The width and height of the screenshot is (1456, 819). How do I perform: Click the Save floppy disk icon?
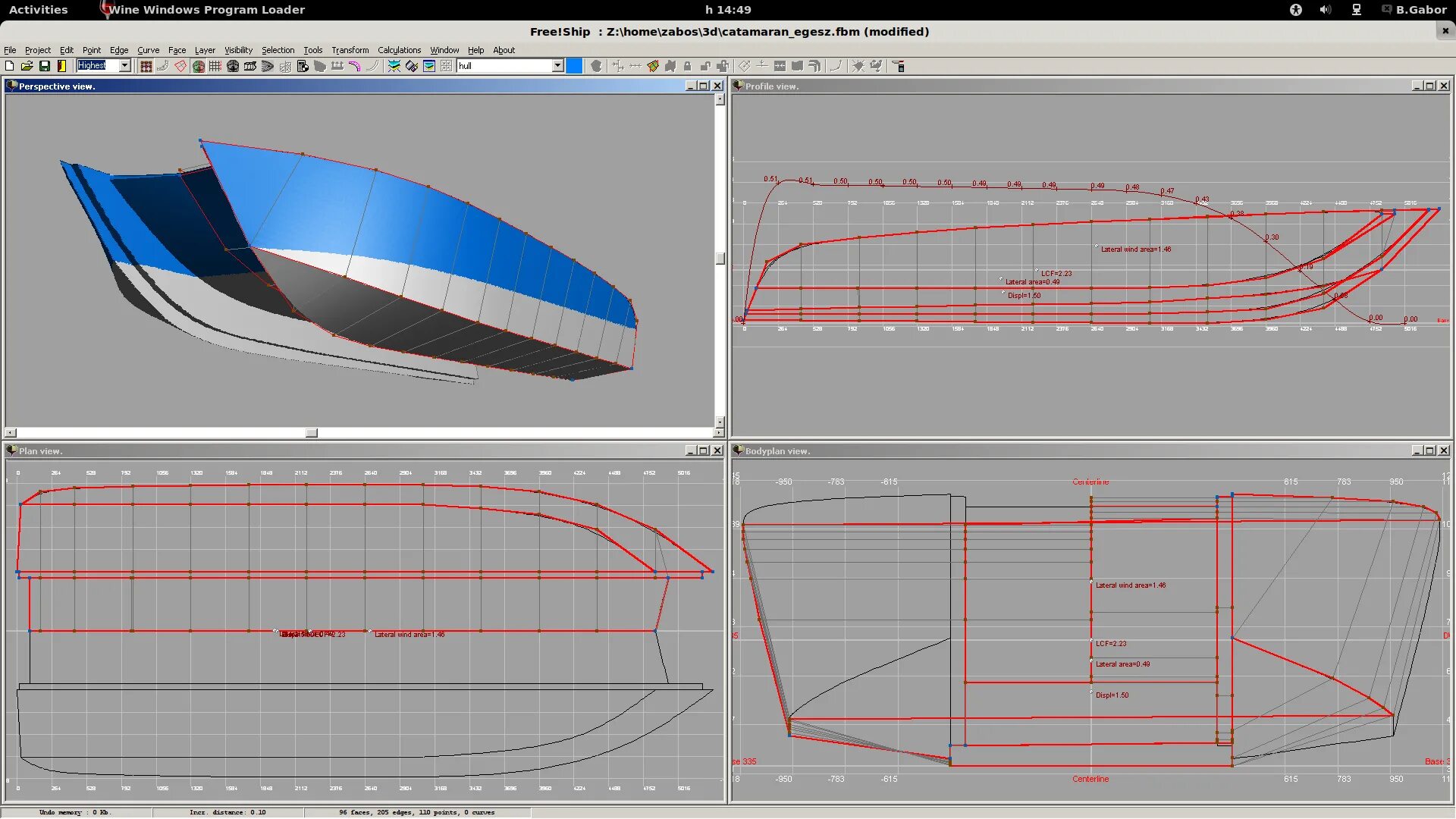(x=44, y=66)
